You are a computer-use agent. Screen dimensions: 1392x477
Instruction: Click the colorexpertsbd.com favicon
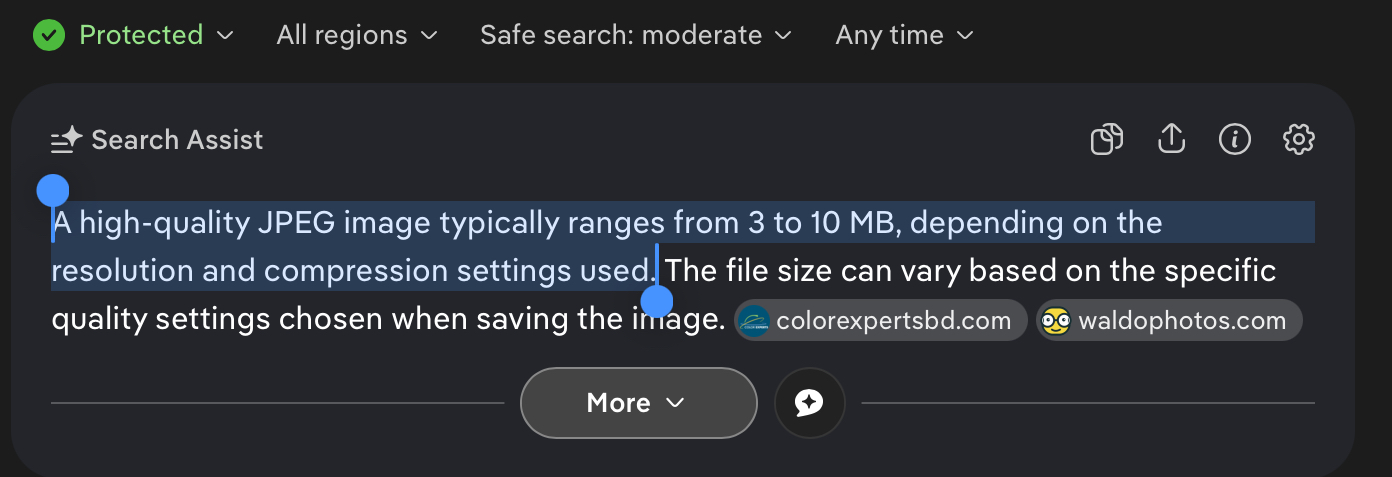753,321
